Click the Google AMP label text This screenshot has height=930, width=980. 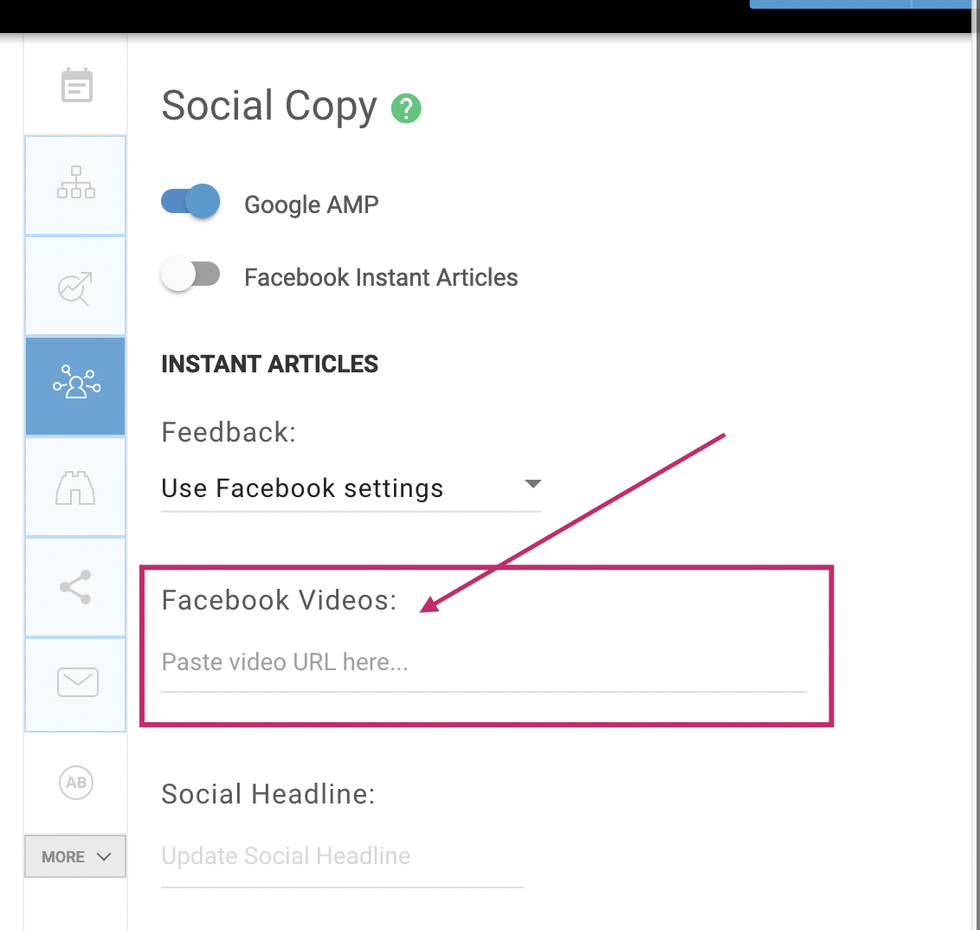(x=311, y=205)
